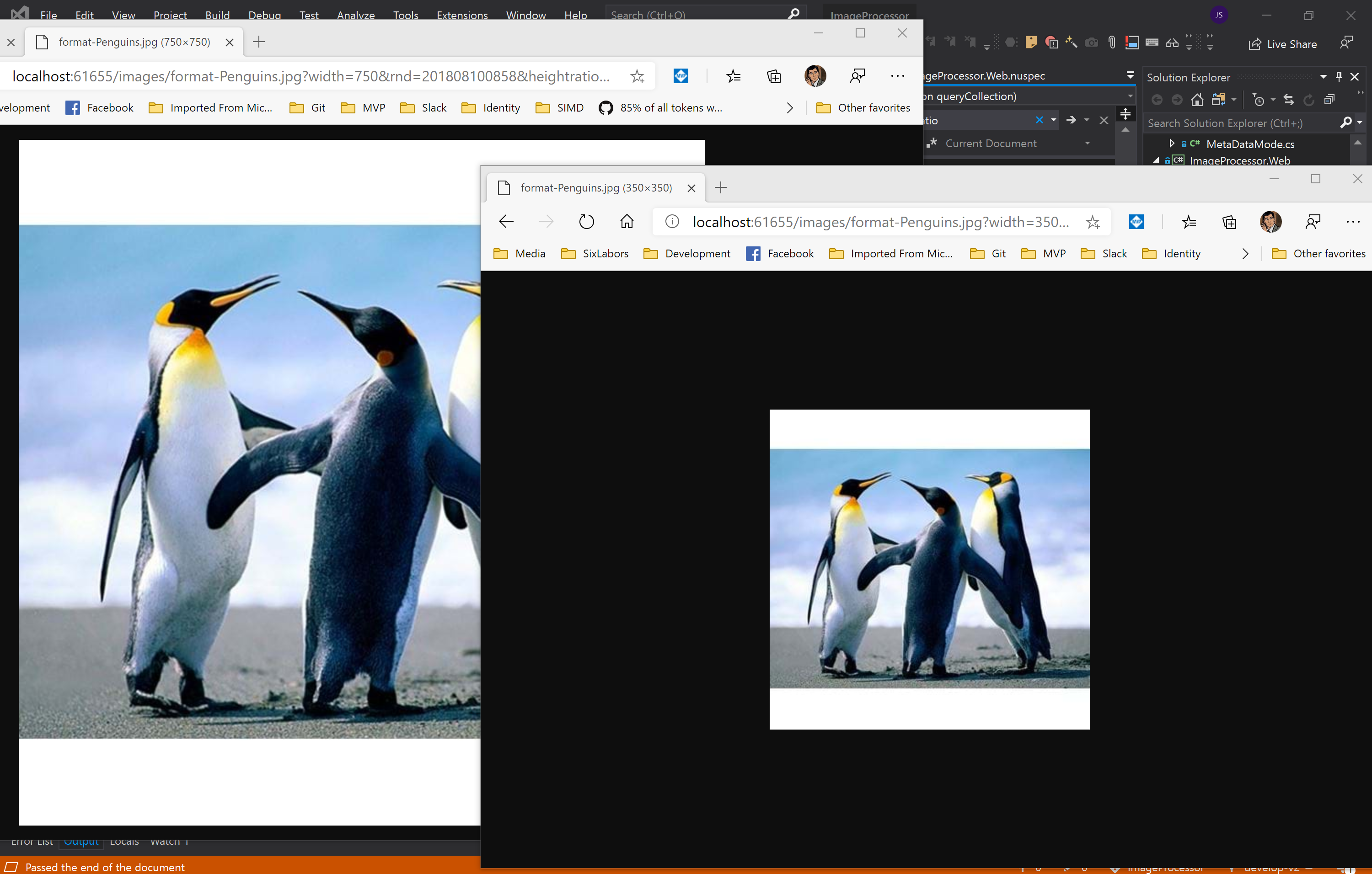Screen dimensions: 1372x874
Task: Open the Extensions menu in Visual Studio
Action: (x=462, y=15)
